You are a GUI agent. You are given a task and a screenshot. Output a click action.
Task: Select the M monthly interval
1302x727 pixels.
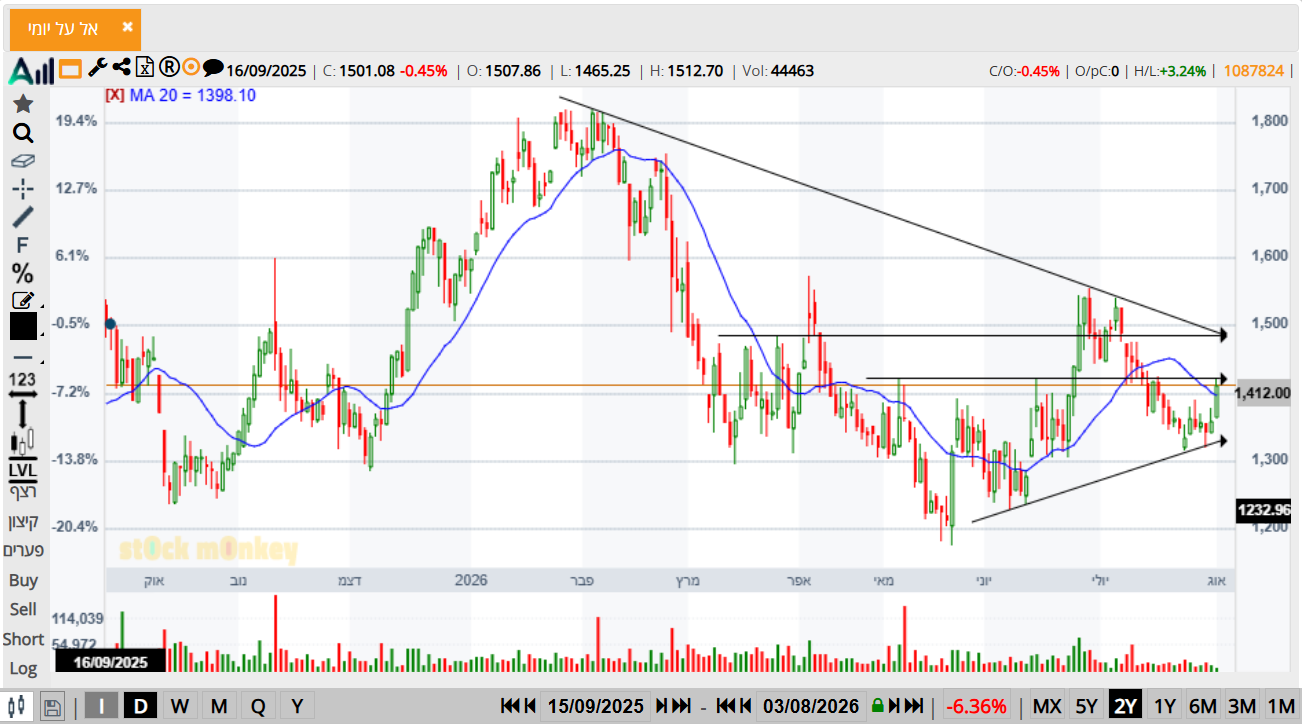coord(219,706)
